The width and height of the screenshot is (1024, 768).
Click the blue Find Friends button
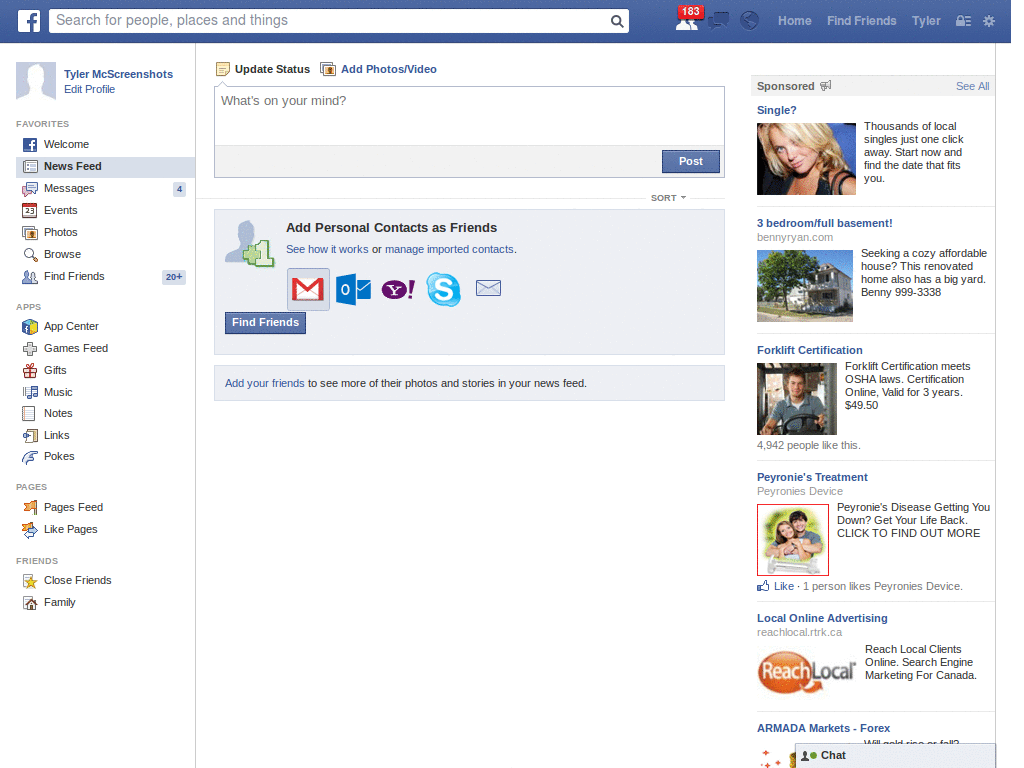pos(265,323)
